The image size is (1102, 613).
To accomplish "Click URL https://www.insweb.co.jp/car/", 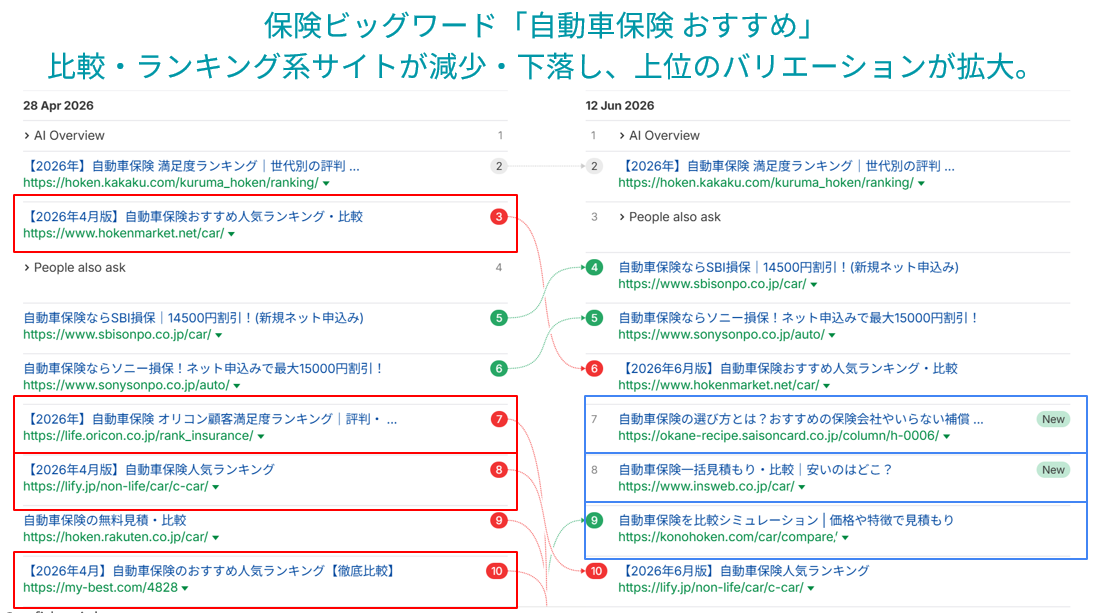I will tap(706, 486).
